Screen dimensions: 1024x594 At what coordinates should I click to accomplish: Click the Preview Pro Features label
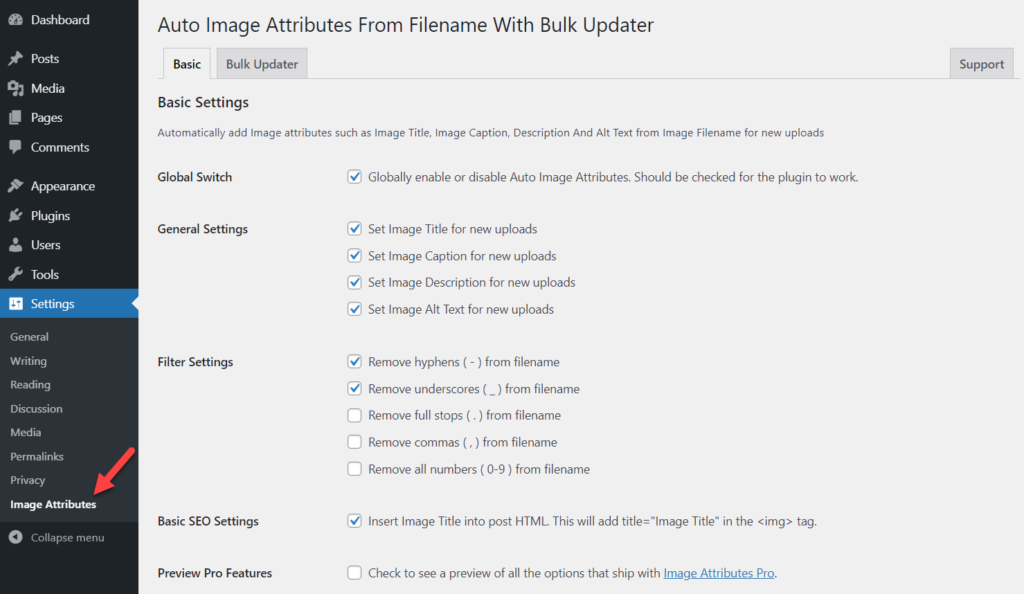point(214,573)
